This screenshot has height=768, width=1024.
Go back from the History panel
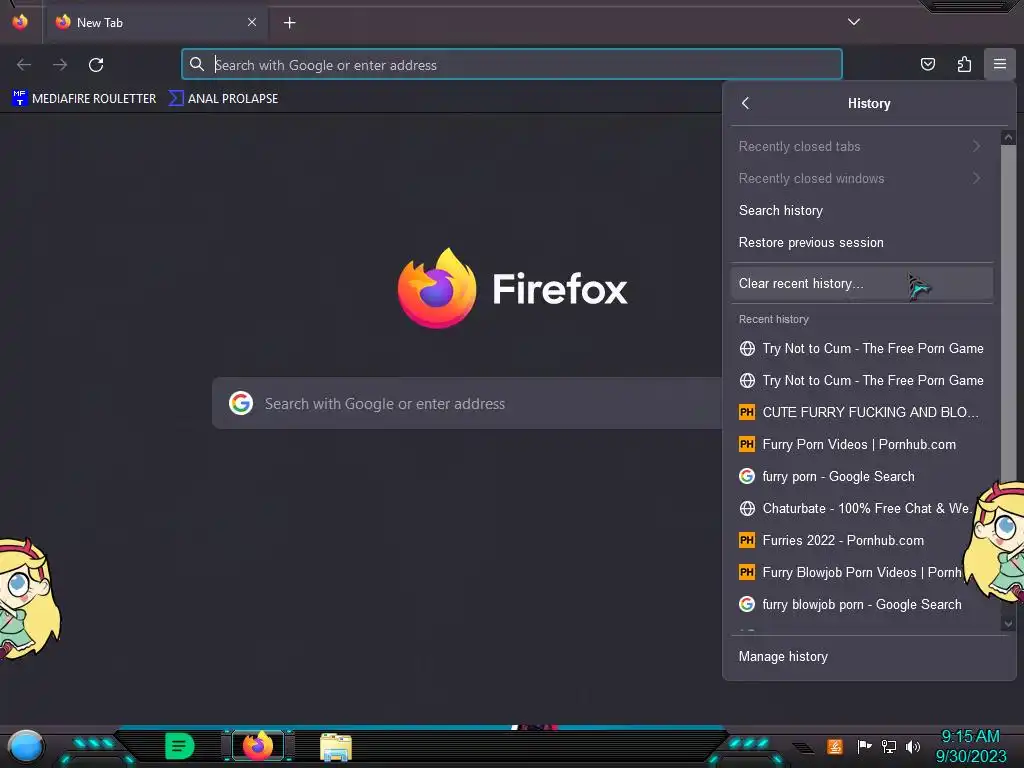click(745, 103)
